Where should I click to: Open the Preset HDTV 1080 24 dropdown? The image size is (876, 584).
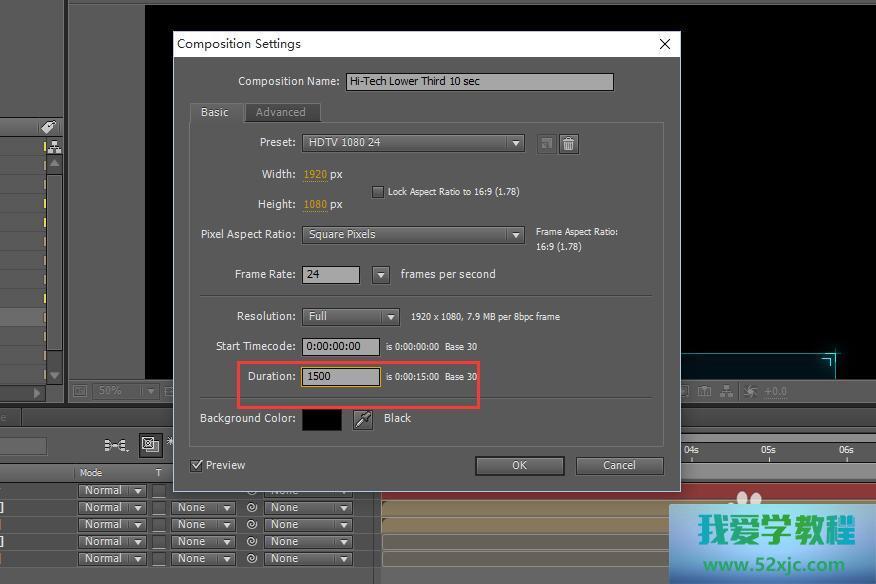[413, 143]
